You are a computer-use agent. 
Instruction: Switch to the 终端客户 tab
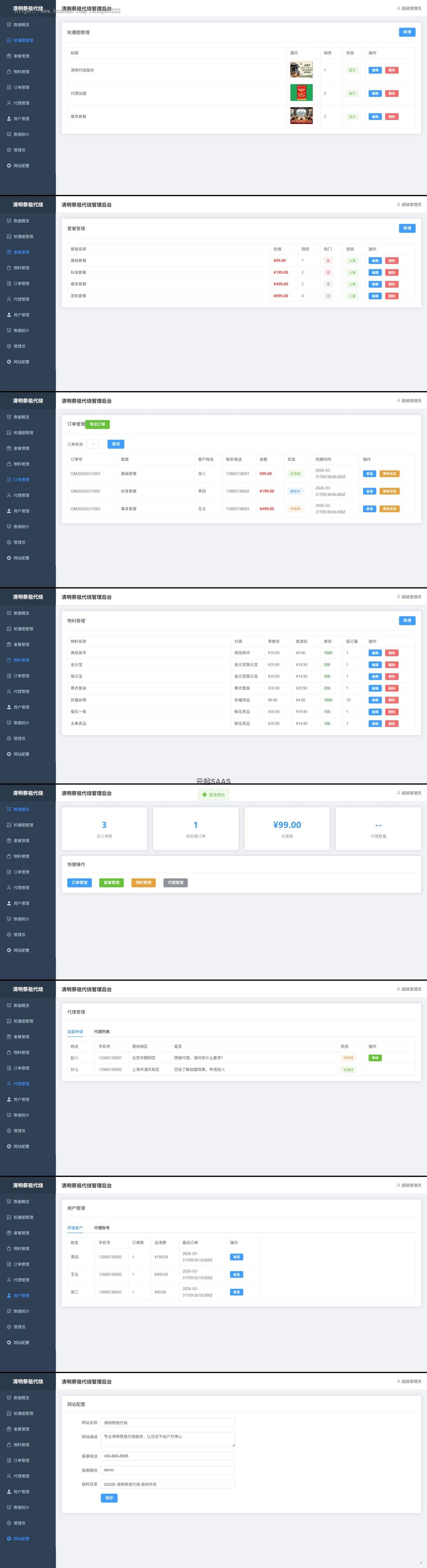pyautogui.click(x=75, y=1228)
